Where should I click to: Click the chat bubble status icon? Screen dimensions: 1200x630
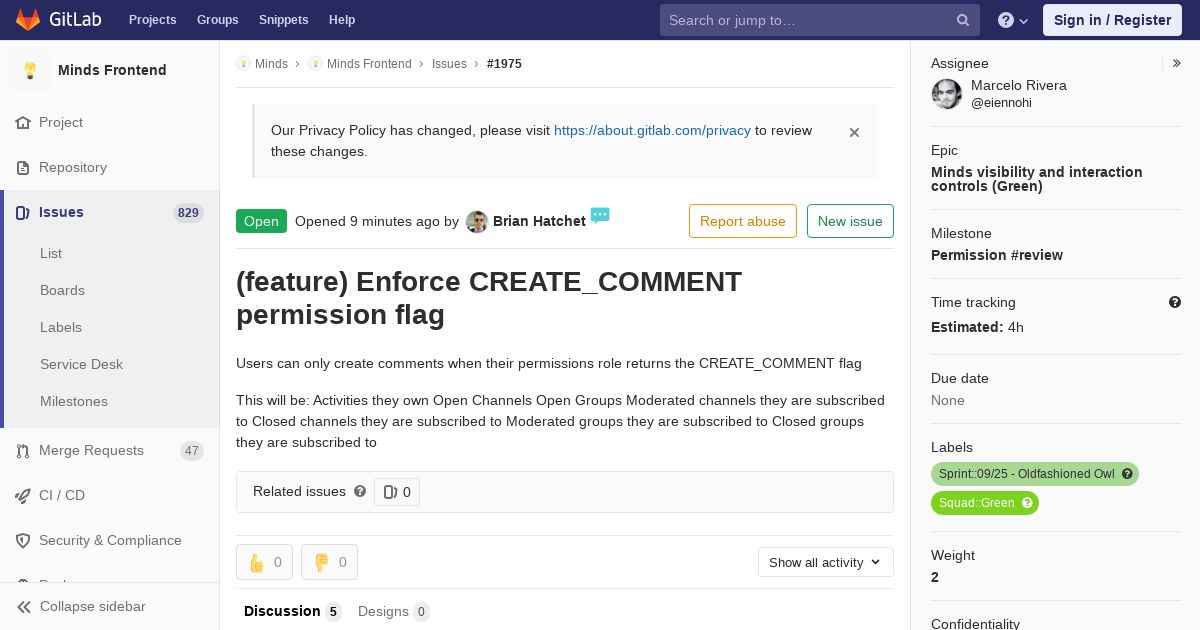[x=600, y=215]
